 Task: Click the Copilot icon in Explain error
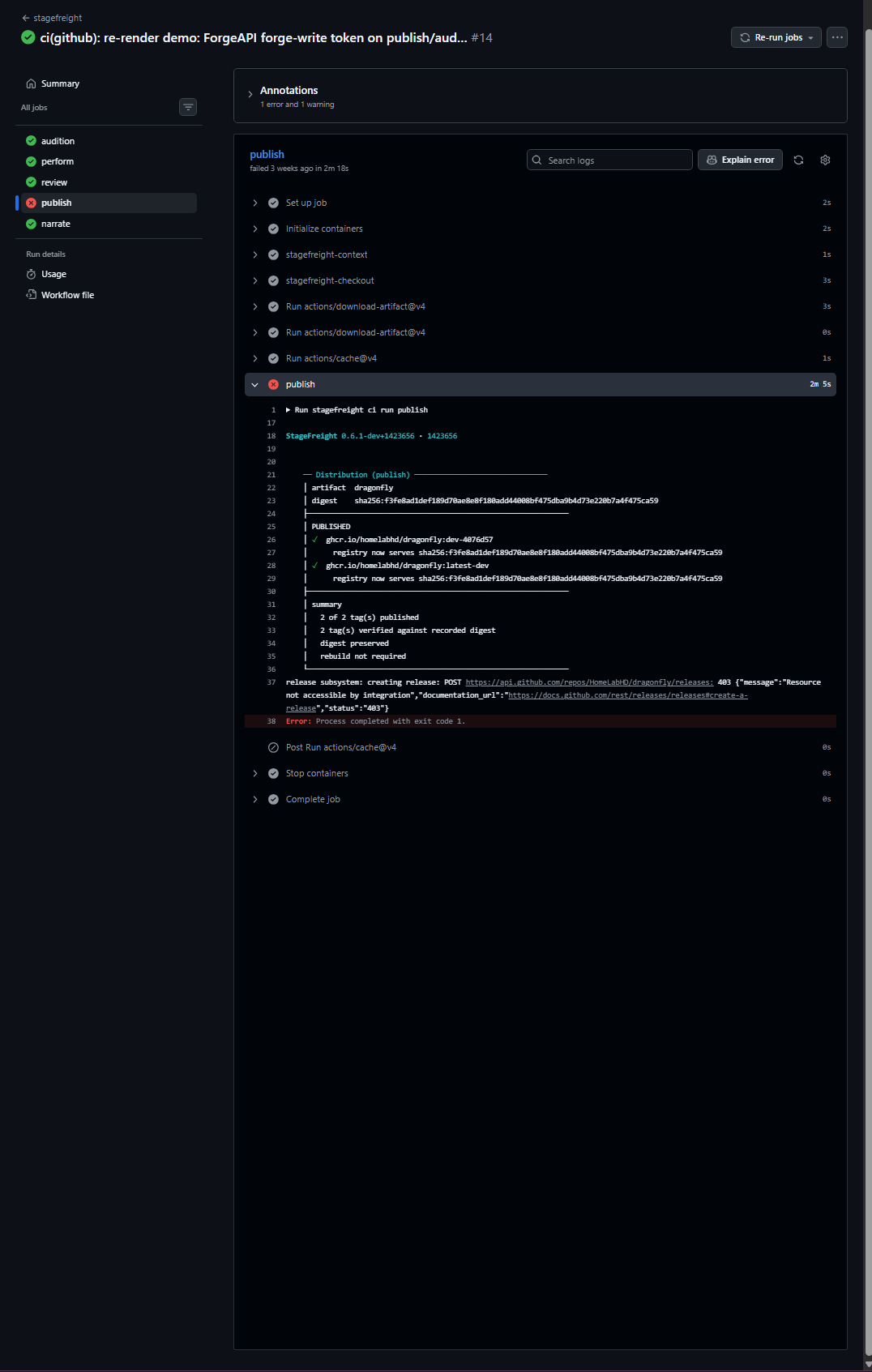tap(712, 160)
